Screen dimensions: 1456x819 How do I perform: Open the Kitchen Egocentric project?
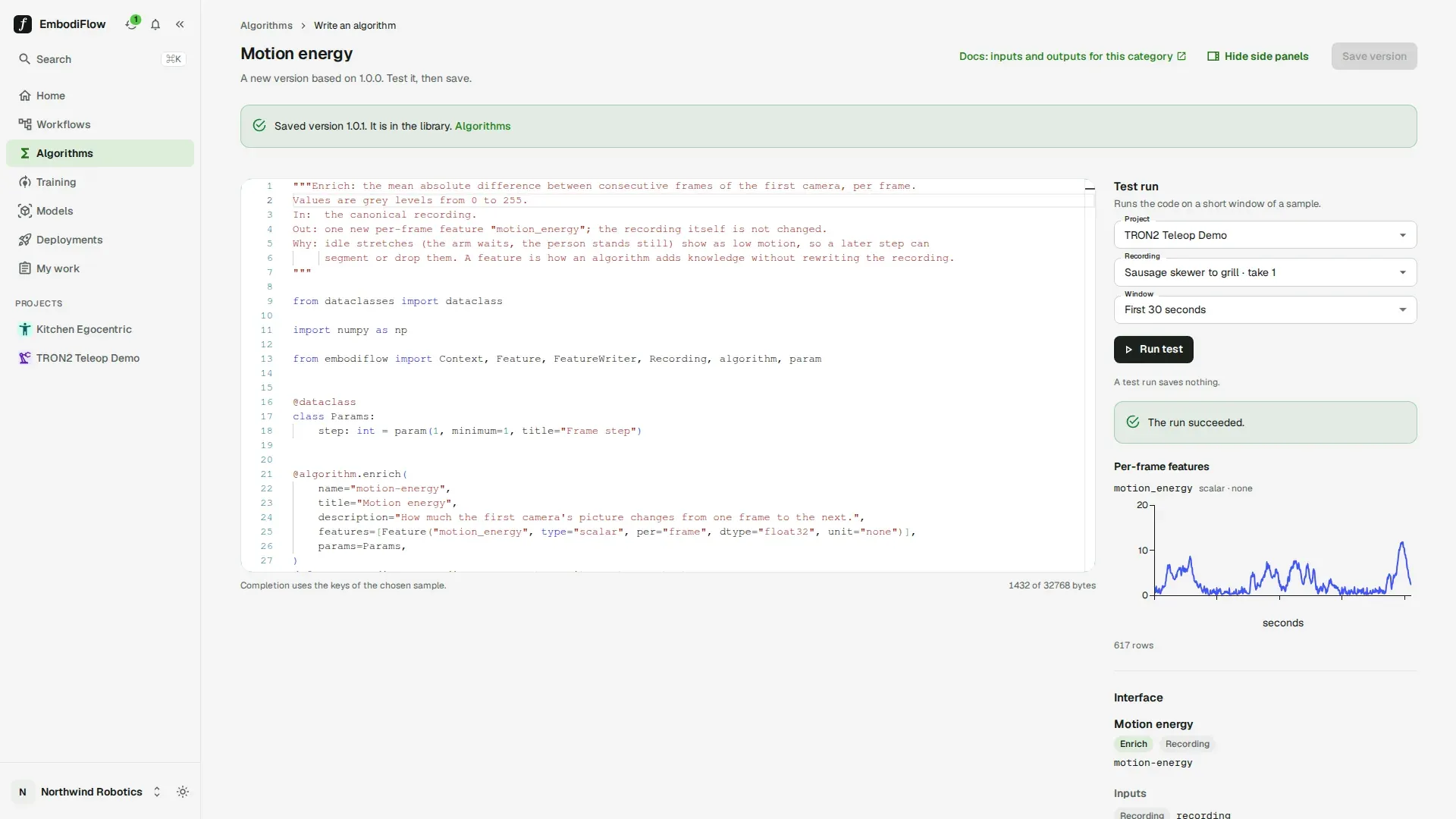click(100, 329)
